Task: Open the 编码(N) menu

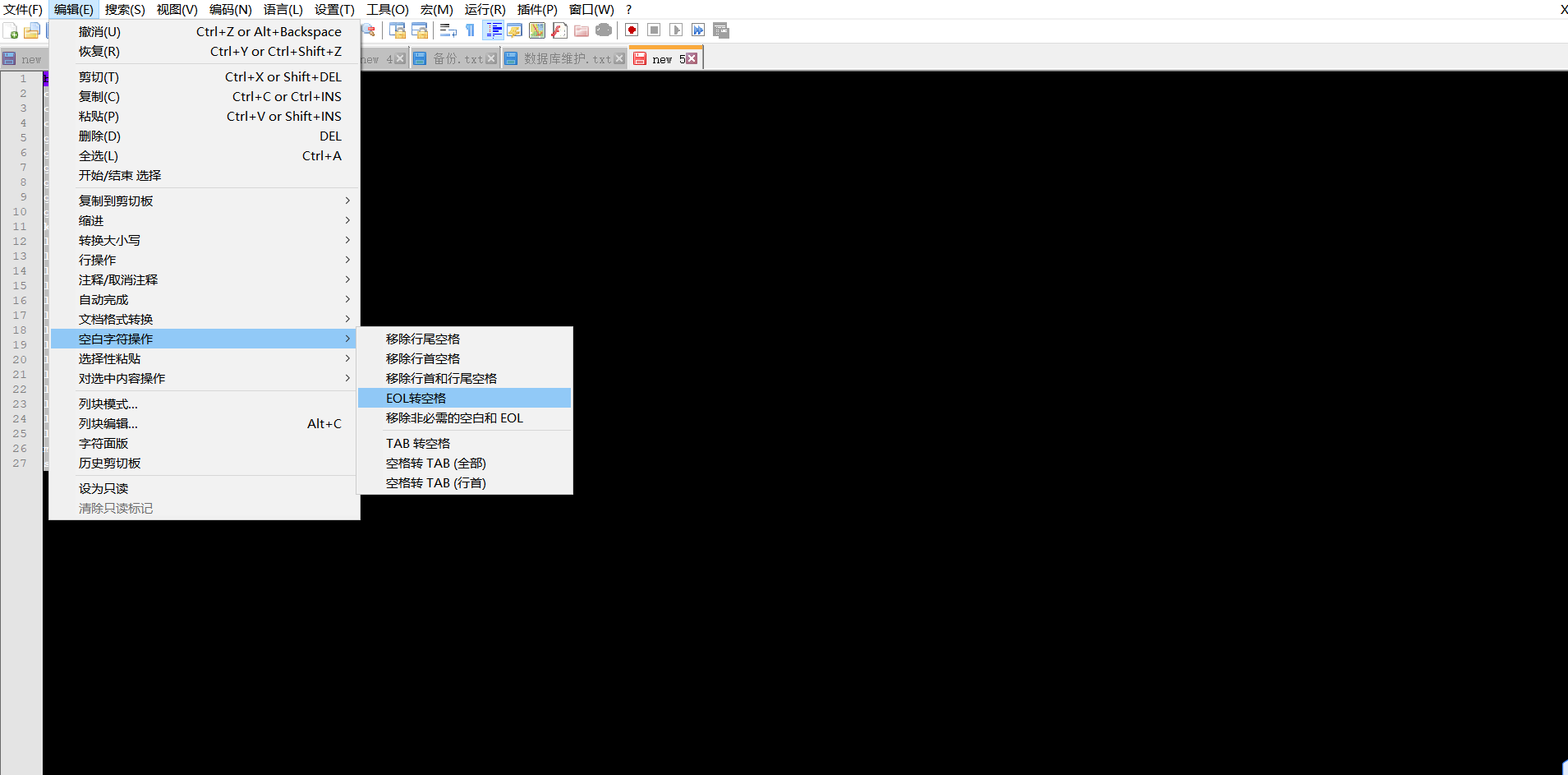Action: point(231,9)
